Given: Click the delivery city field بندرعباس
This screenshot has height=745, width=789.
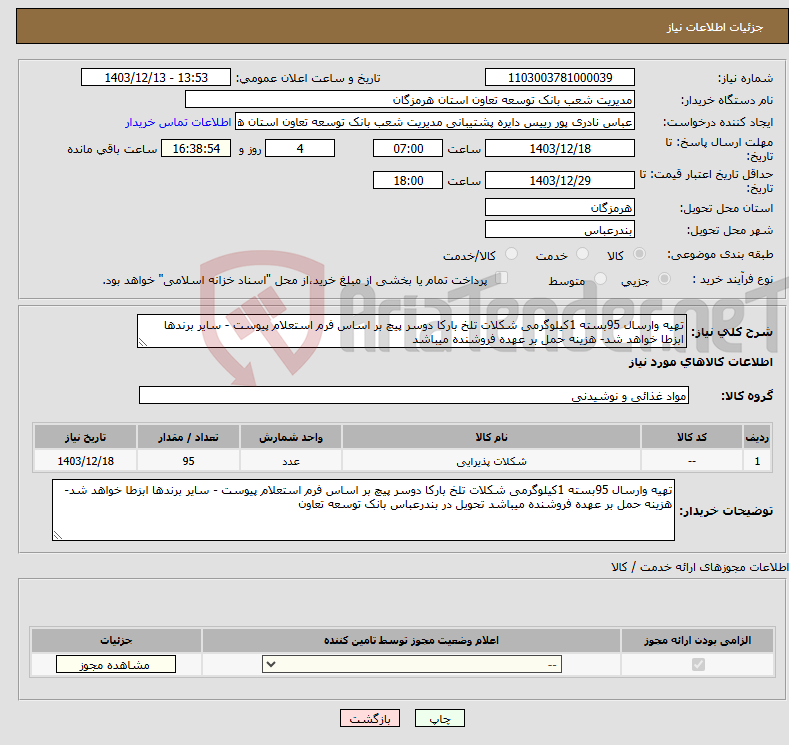Looking at the screenshot, I should [560, 229].
